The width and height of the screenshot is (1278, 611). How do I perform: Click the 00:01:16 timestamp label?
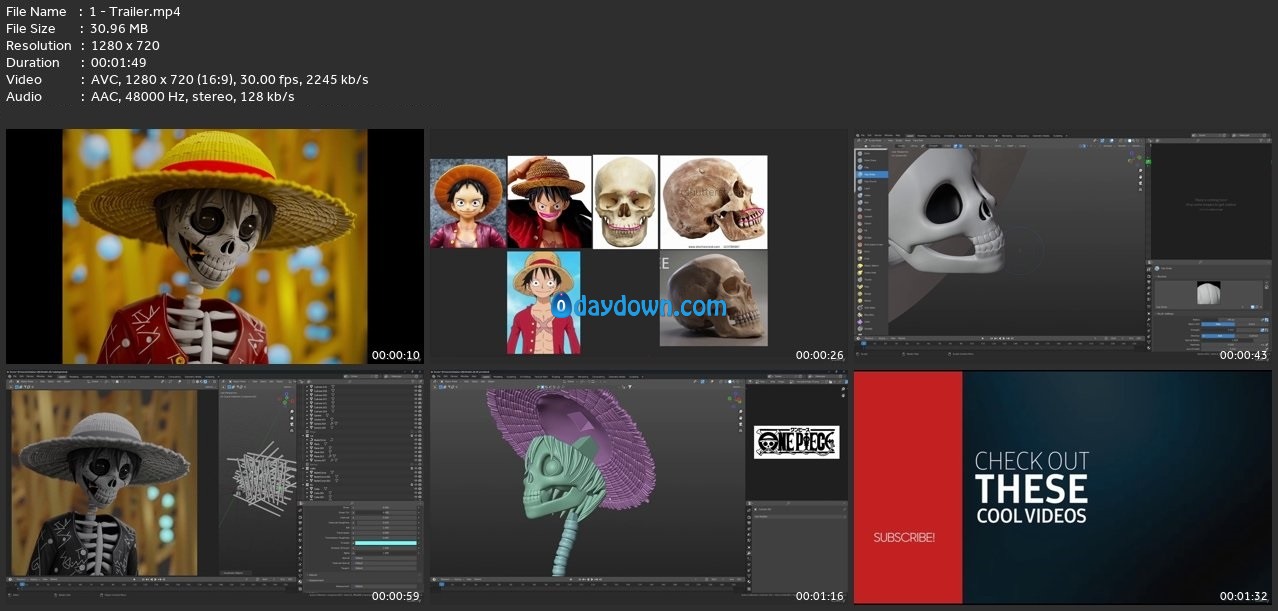[x=819, y=596]
